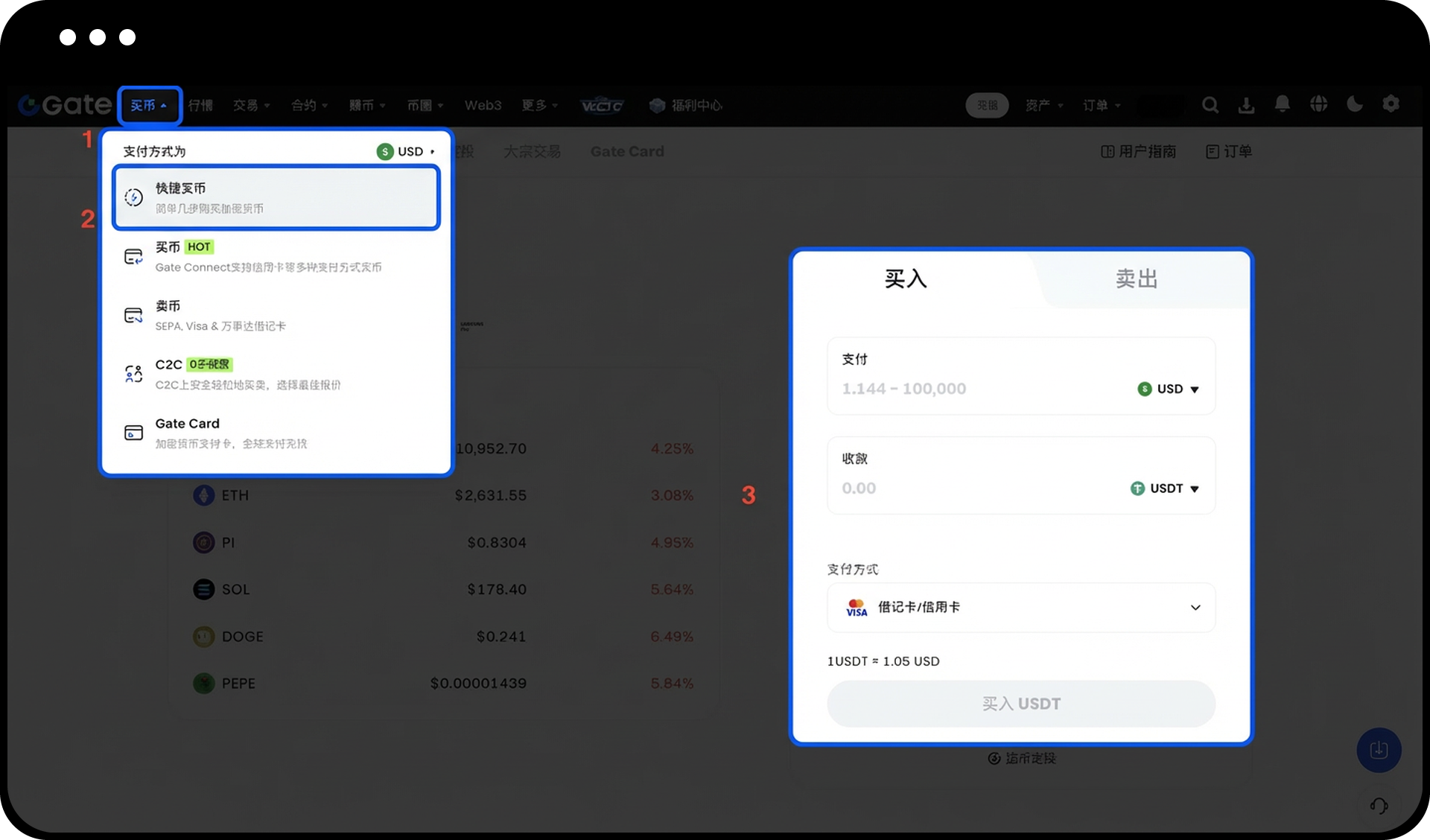The image size is (1430, 840).
Task: Click the download icon in header
Action: click(x=1246, y=105)
